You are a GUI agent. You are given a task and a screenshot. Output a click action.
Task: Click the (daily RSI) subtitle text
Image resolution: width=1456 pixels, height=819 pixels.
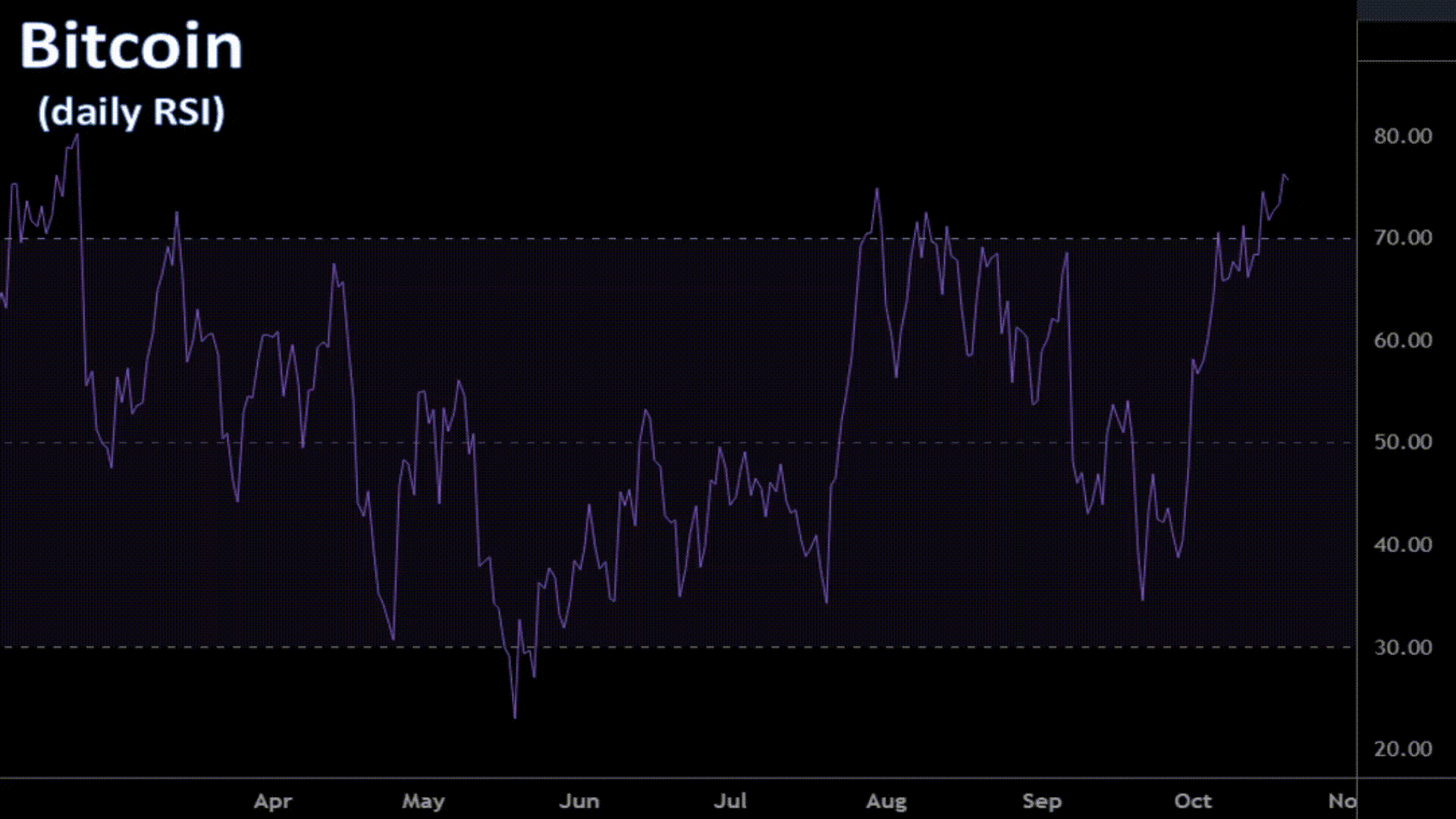(x=131, y=112)
